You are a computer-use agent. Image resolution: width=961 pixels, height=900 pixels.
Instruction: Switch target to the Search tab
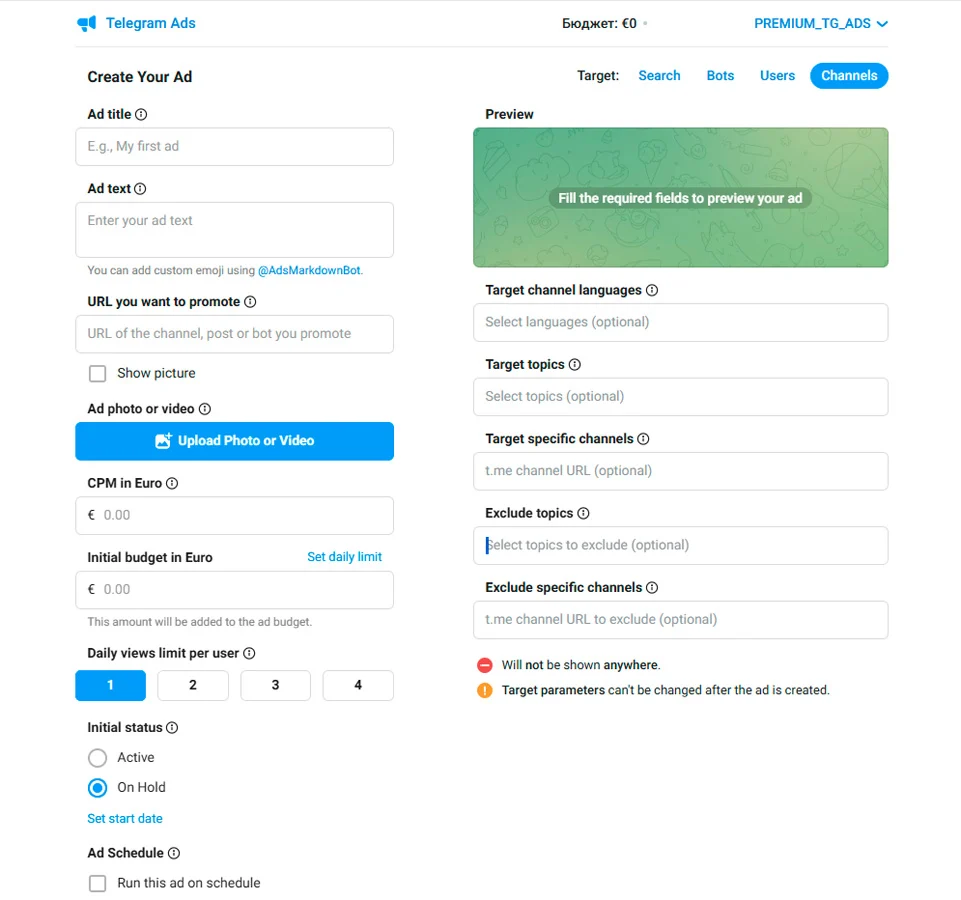(659, 75)
